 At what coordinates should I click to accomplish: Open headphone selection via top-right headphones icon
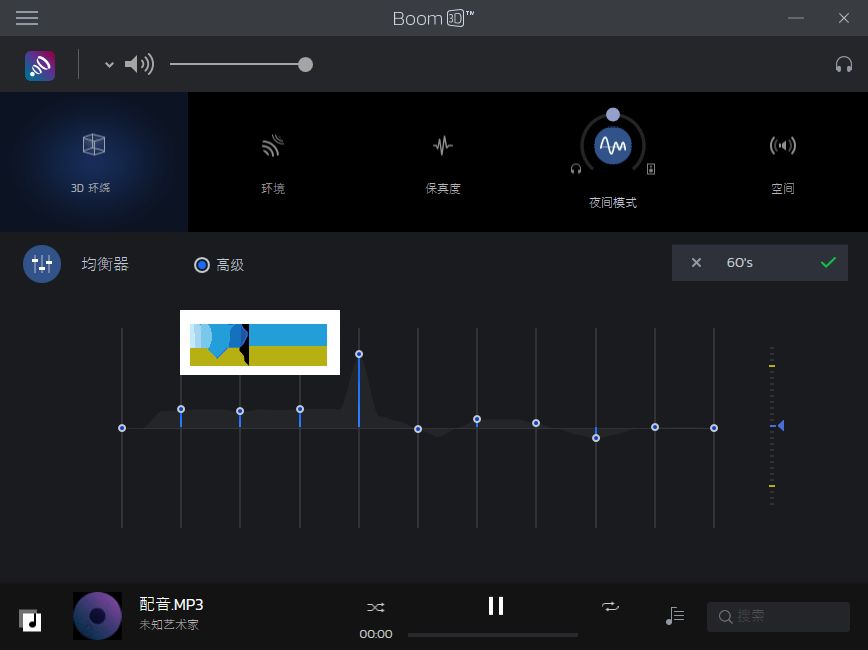844,65
